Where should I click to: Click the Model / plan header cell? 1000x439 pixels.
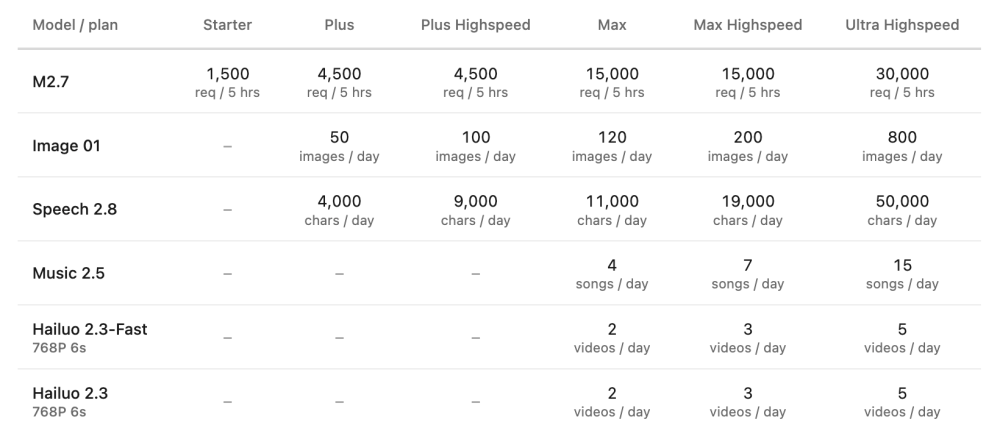click(74, 25)
